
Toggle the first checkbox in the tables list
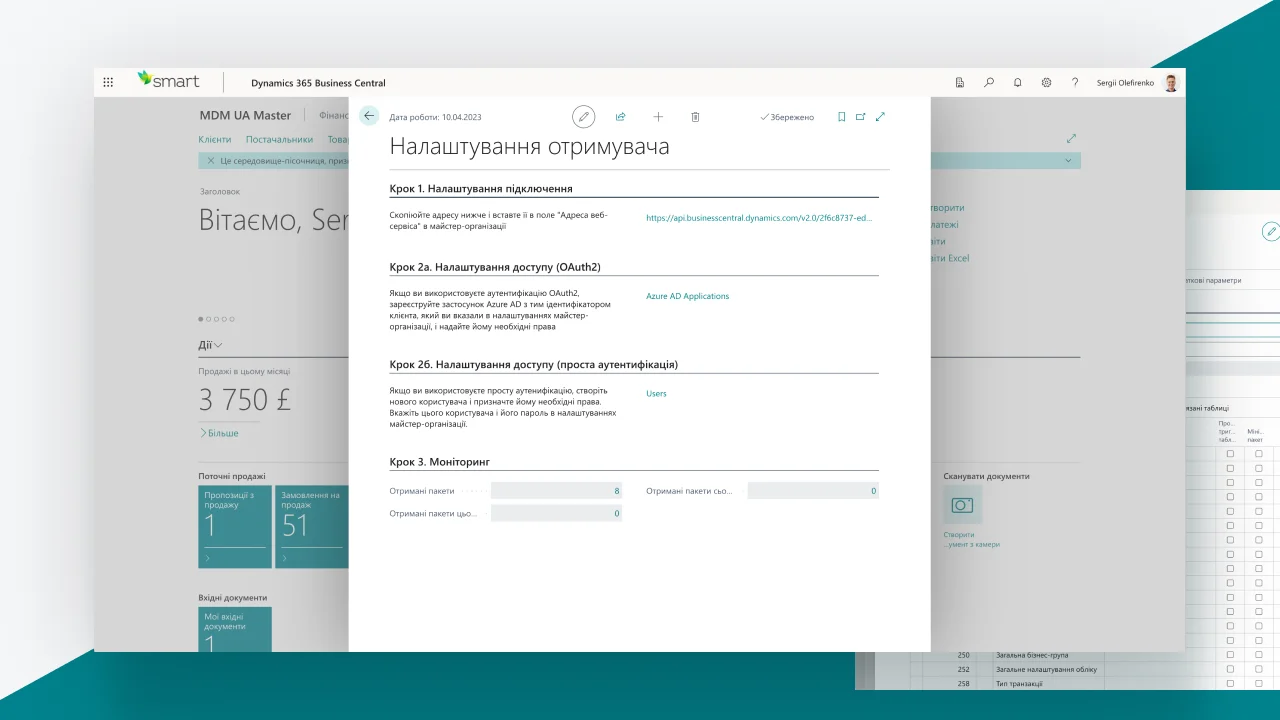[1229, 453]
